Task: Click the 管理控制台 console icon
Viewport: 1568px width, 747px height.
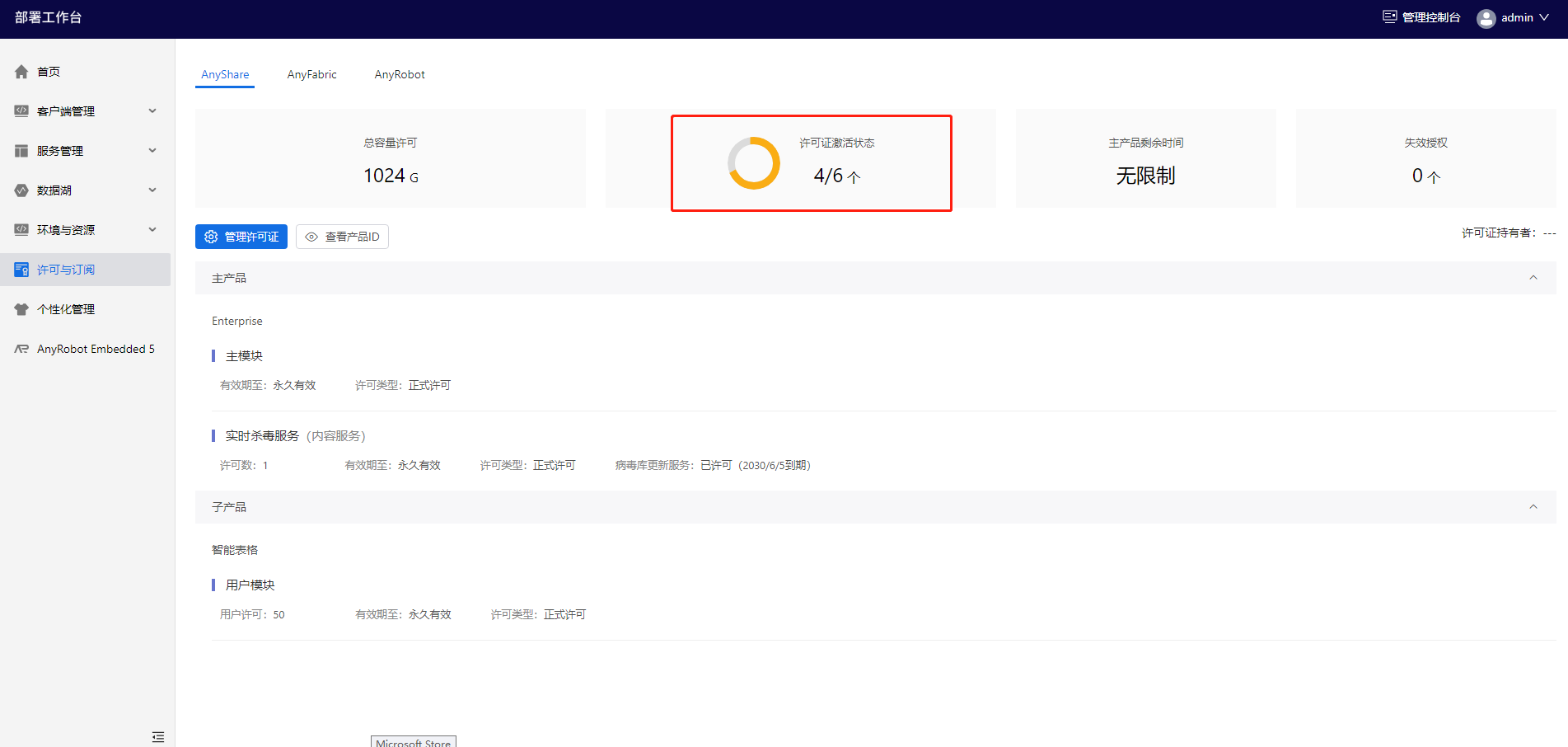Action: pyautogui.click(x=1390, y=16)
